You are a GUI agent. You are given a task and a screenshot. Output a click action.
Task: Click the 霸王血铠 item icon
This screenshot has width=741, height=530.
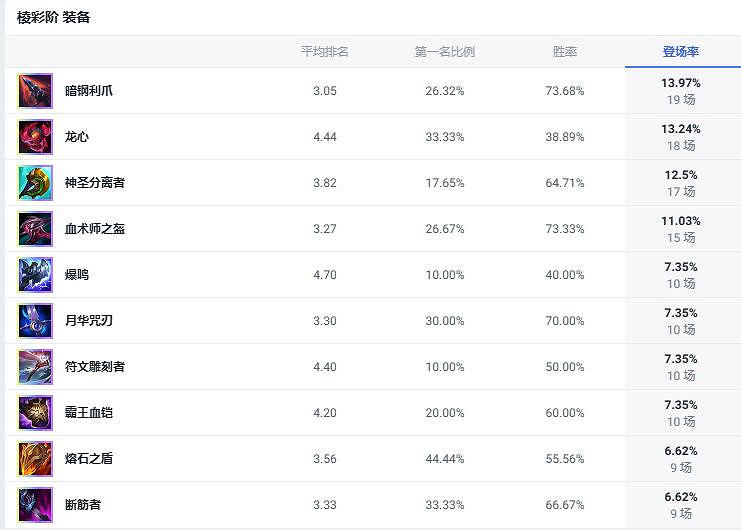coord(35,413)
